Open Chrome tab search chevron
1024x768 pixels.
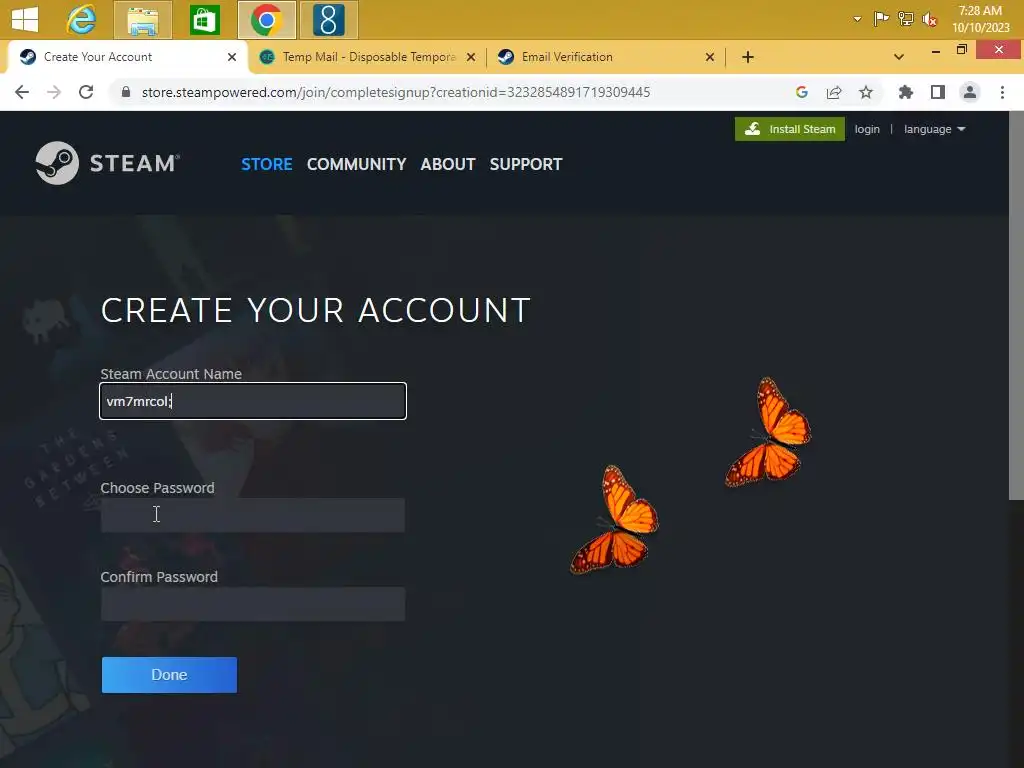coord(899,57)
